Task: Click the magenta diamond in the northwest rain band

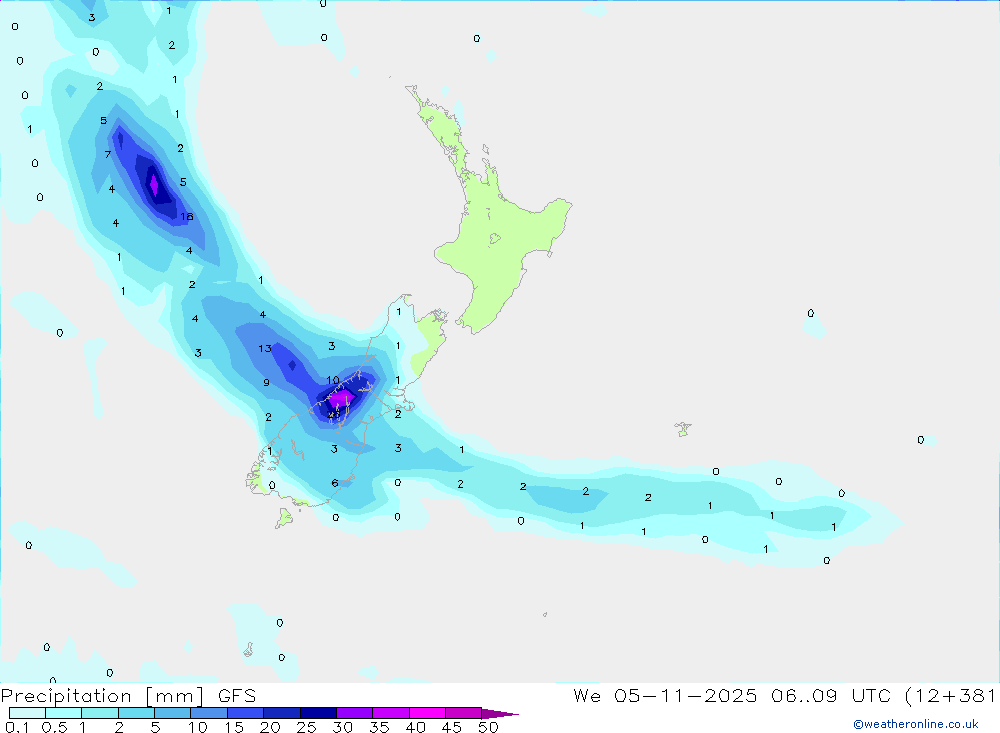Action: pyautogui.click(x=154, y=185)
